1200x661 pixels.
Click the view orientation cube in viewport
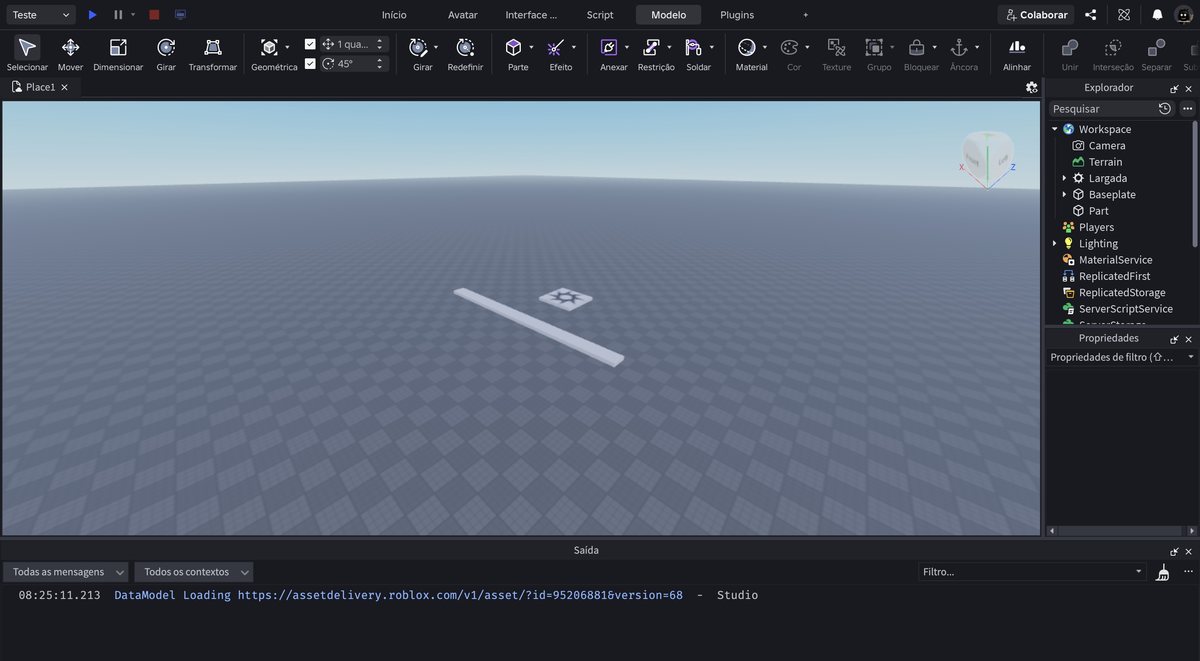(987, 157)
